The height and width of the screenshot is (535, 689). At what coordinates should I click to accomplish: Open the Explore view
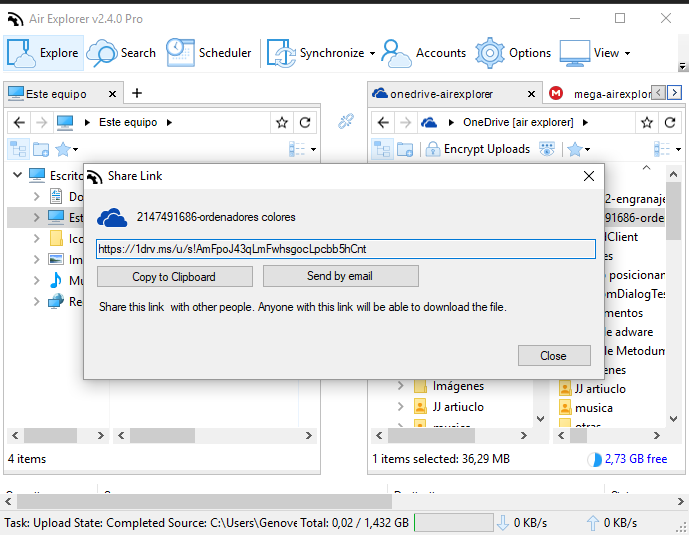click(43, 53)
